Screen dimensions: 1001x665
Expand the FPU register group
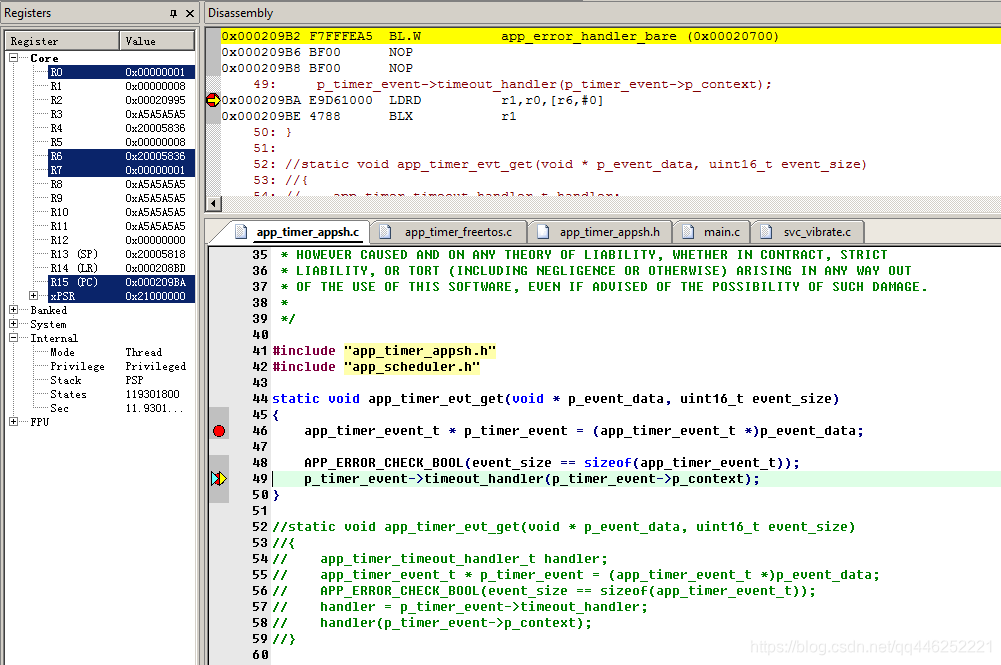(x=14, y=422)
